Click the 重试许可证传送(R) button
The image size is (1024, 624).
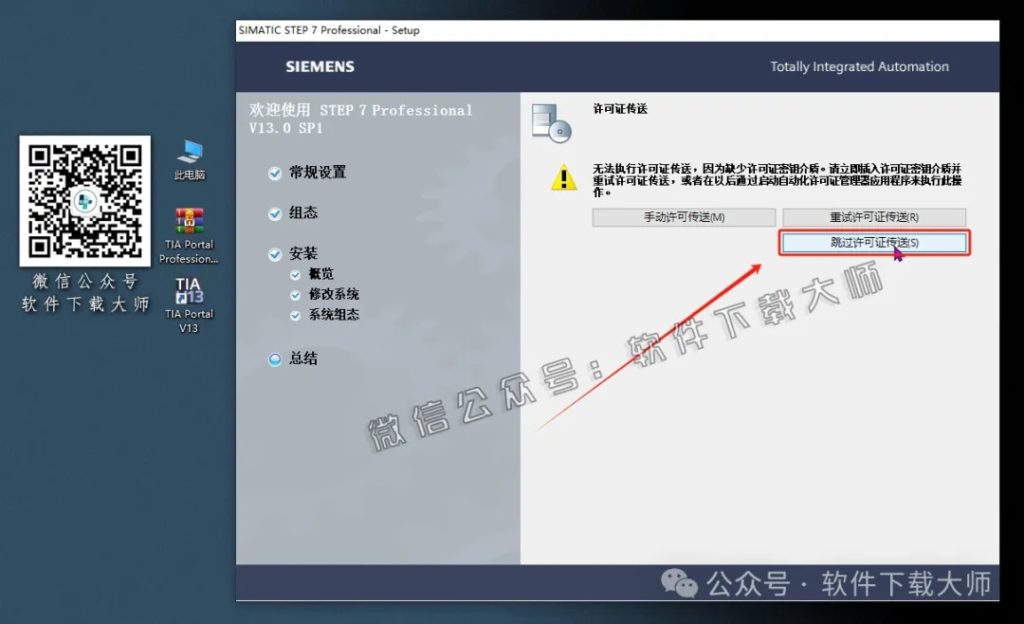click(874, 217)
